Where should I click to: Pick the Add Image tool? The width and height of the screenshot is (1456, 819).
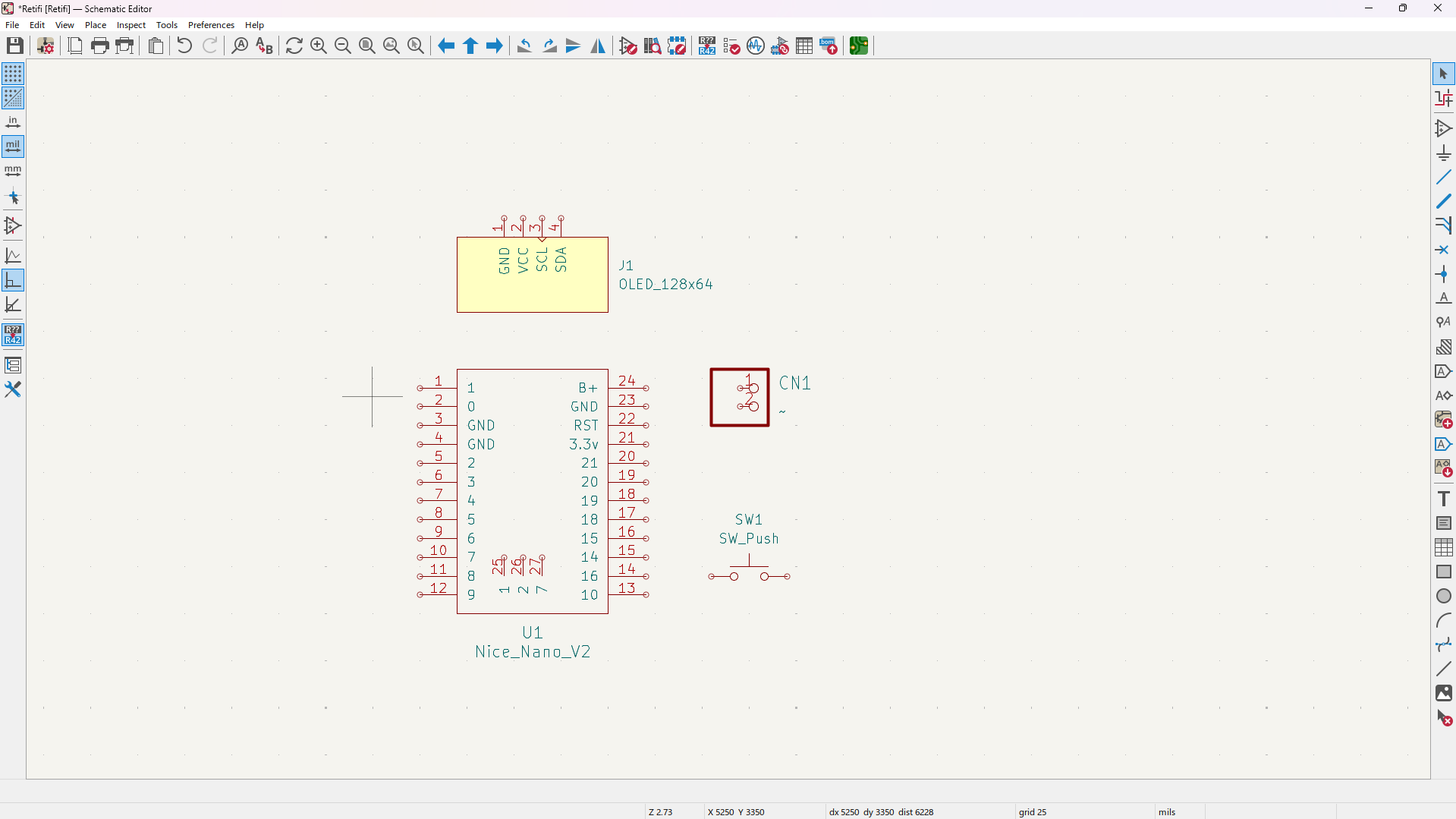click(1444, 693)
